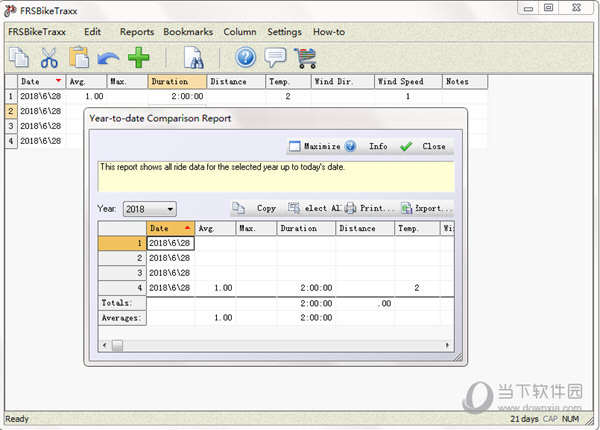
Task: Open the FRSBikeTraxx menu
Action: pyautogui.click(x=37, y=32)
